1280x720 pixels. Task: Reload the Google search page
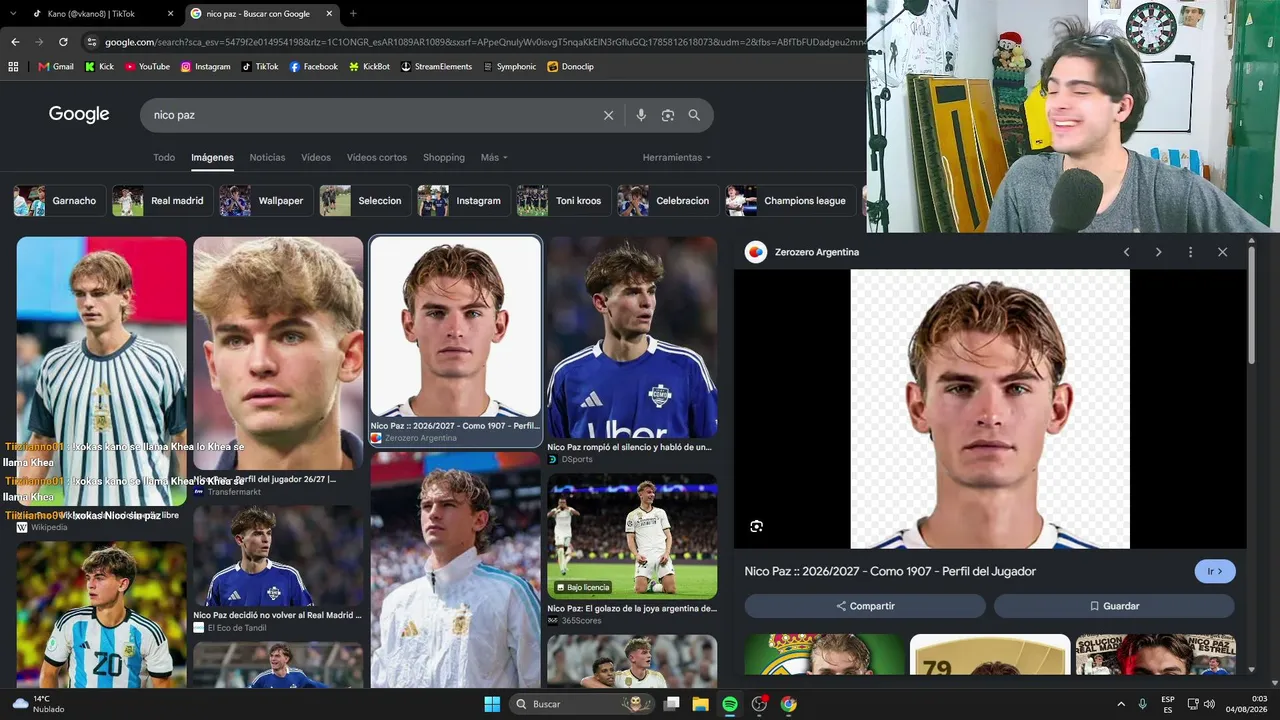(x=63, y=42)
